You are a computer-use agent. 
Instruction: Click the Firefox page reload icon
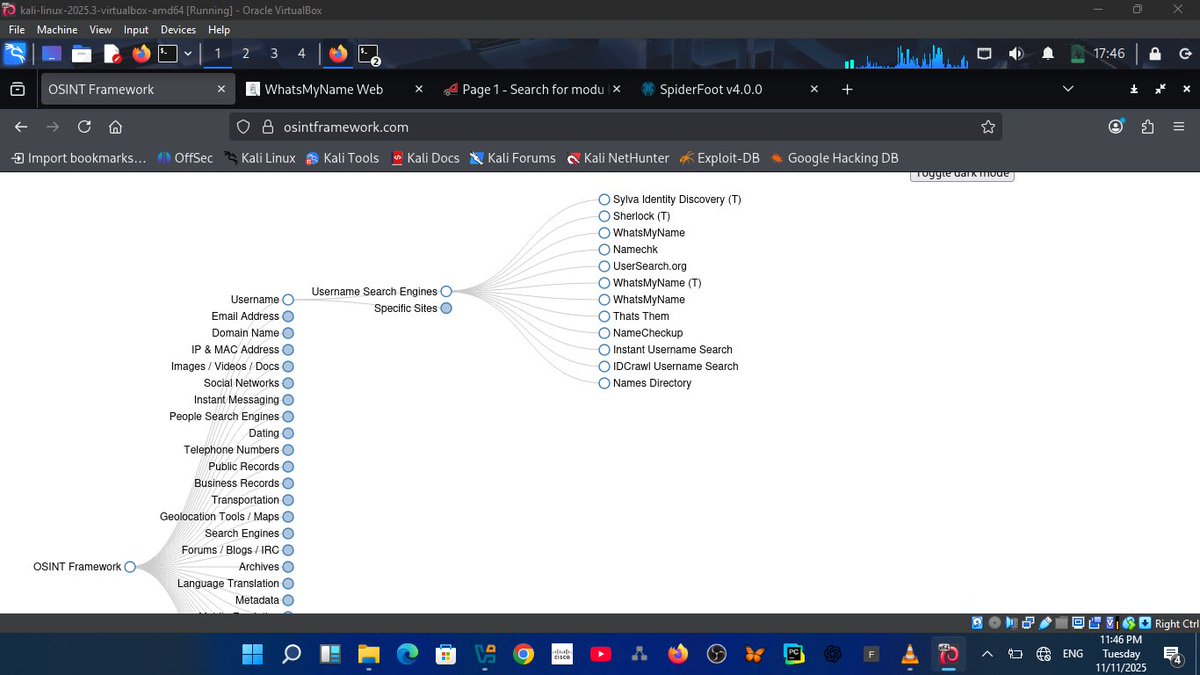[84, 127]
